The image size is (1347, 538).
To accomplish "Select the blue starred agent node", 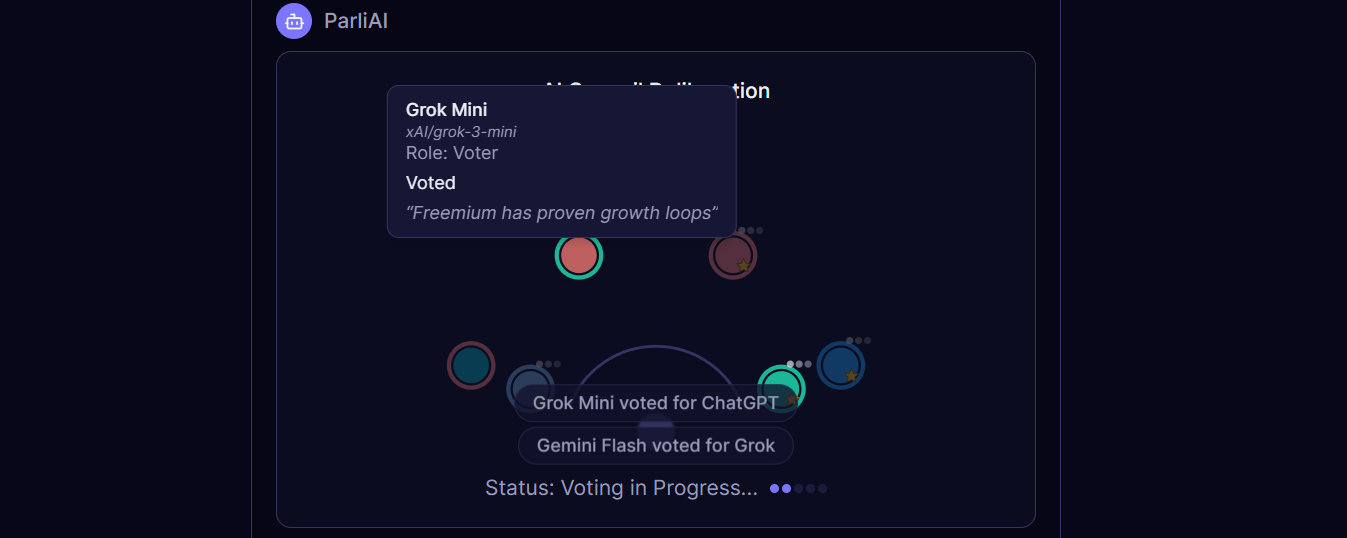I will point(840,365).
